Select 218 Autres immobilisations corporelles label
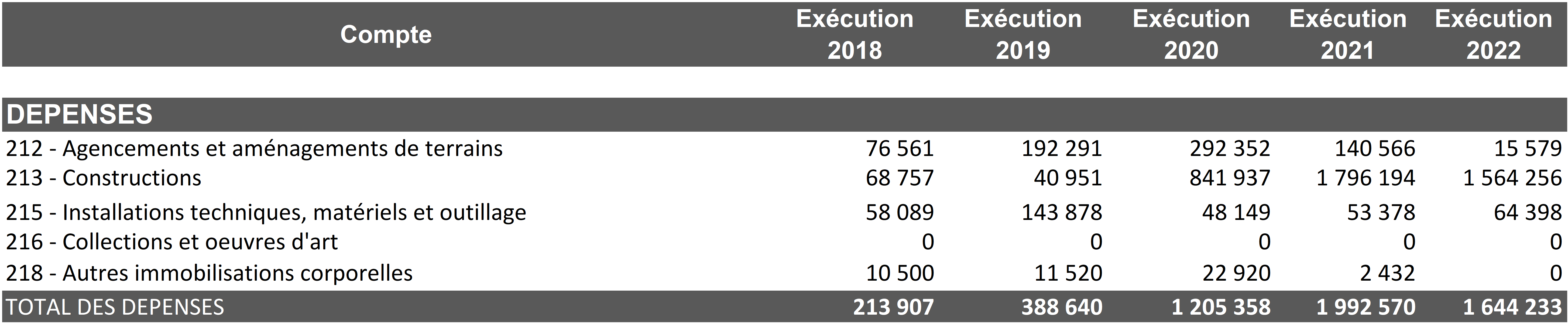The image size is (1568, 323). 210,273
